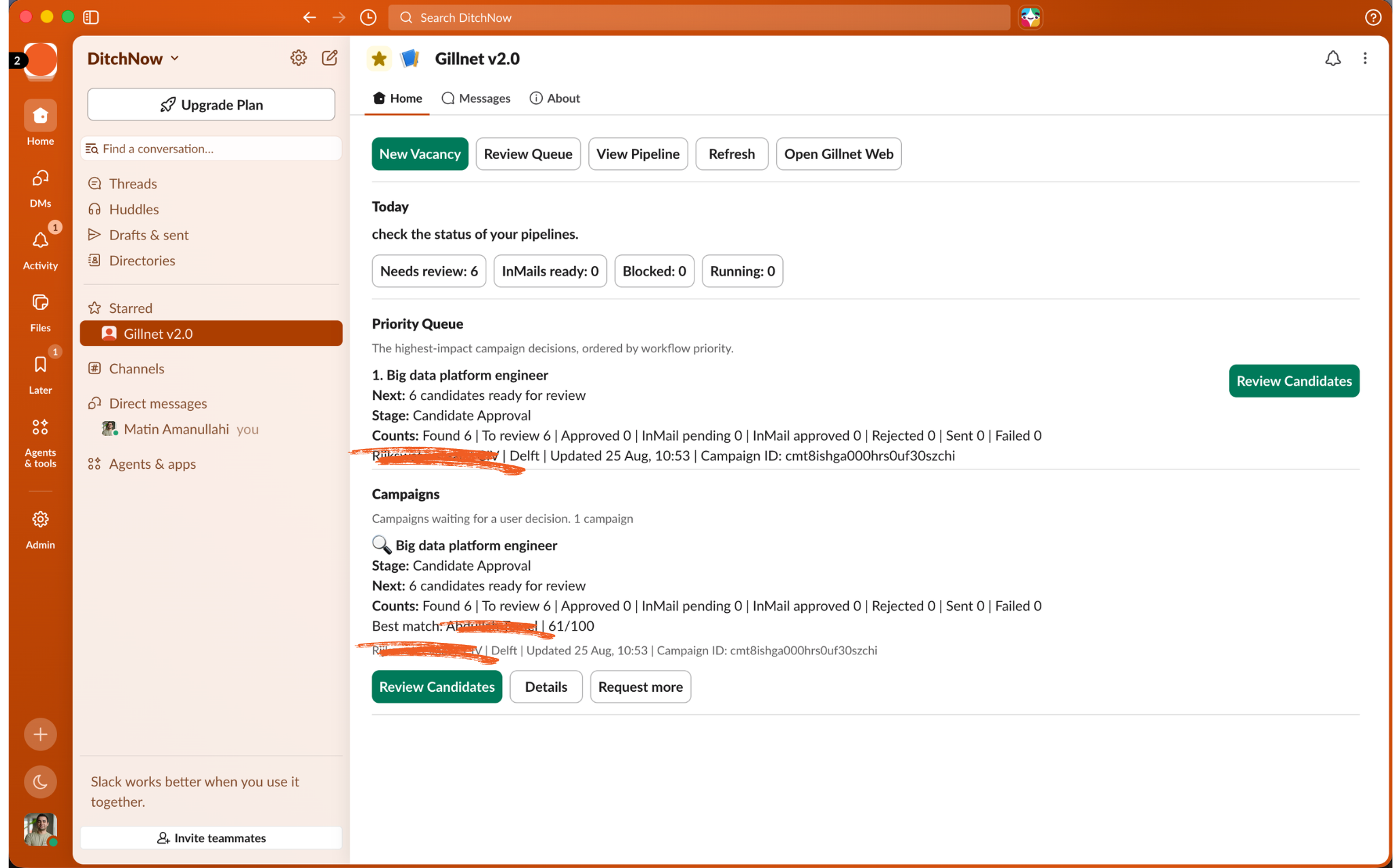Open Files from the left rail
The height and width of the screenshot is (868, 1393).
pos(40,312)
